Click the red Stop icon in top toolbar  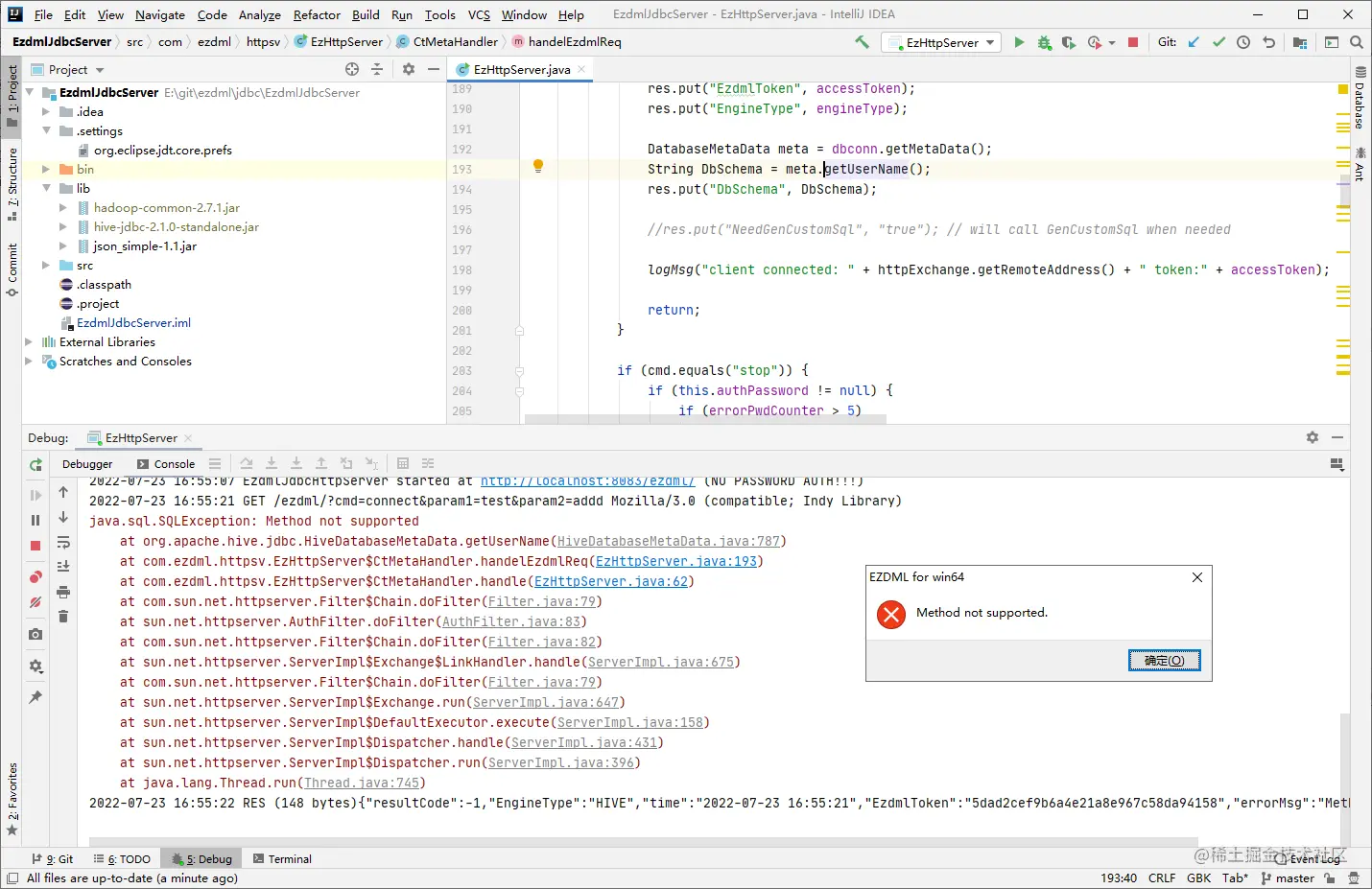[1133, 42]
